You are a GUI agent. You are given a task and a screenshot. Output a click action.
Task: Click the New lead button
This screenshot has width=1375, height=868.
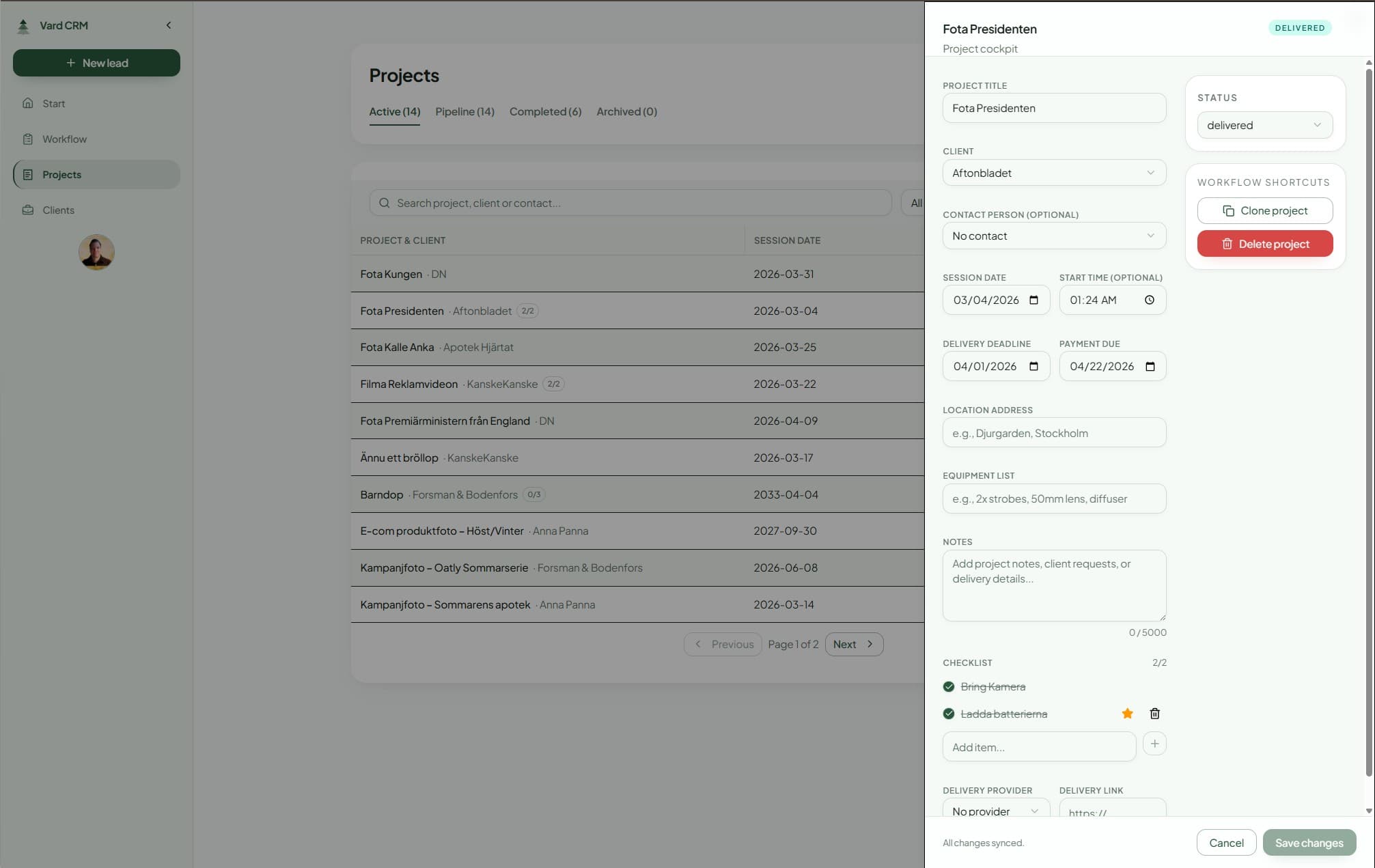[x=96, y=62]
